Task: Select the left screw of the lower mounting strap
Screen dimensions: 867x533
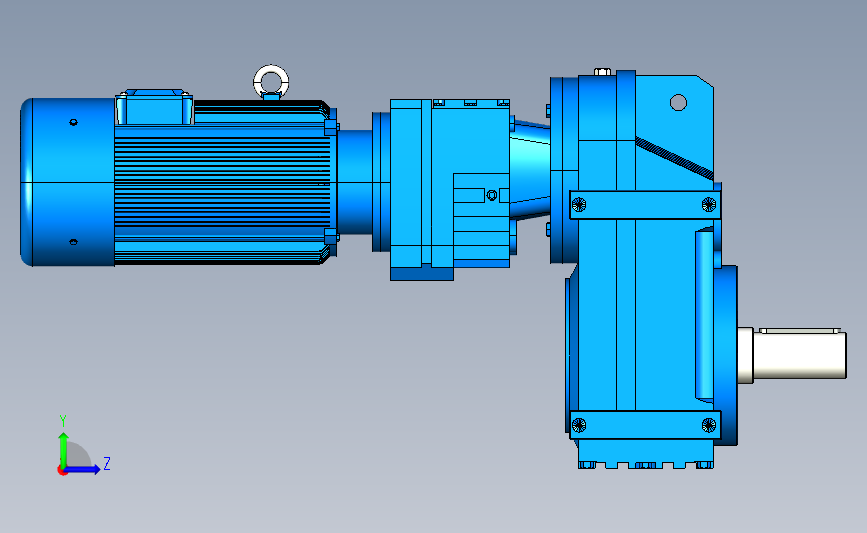Action: pyautogui.click(x=578, y=425)
